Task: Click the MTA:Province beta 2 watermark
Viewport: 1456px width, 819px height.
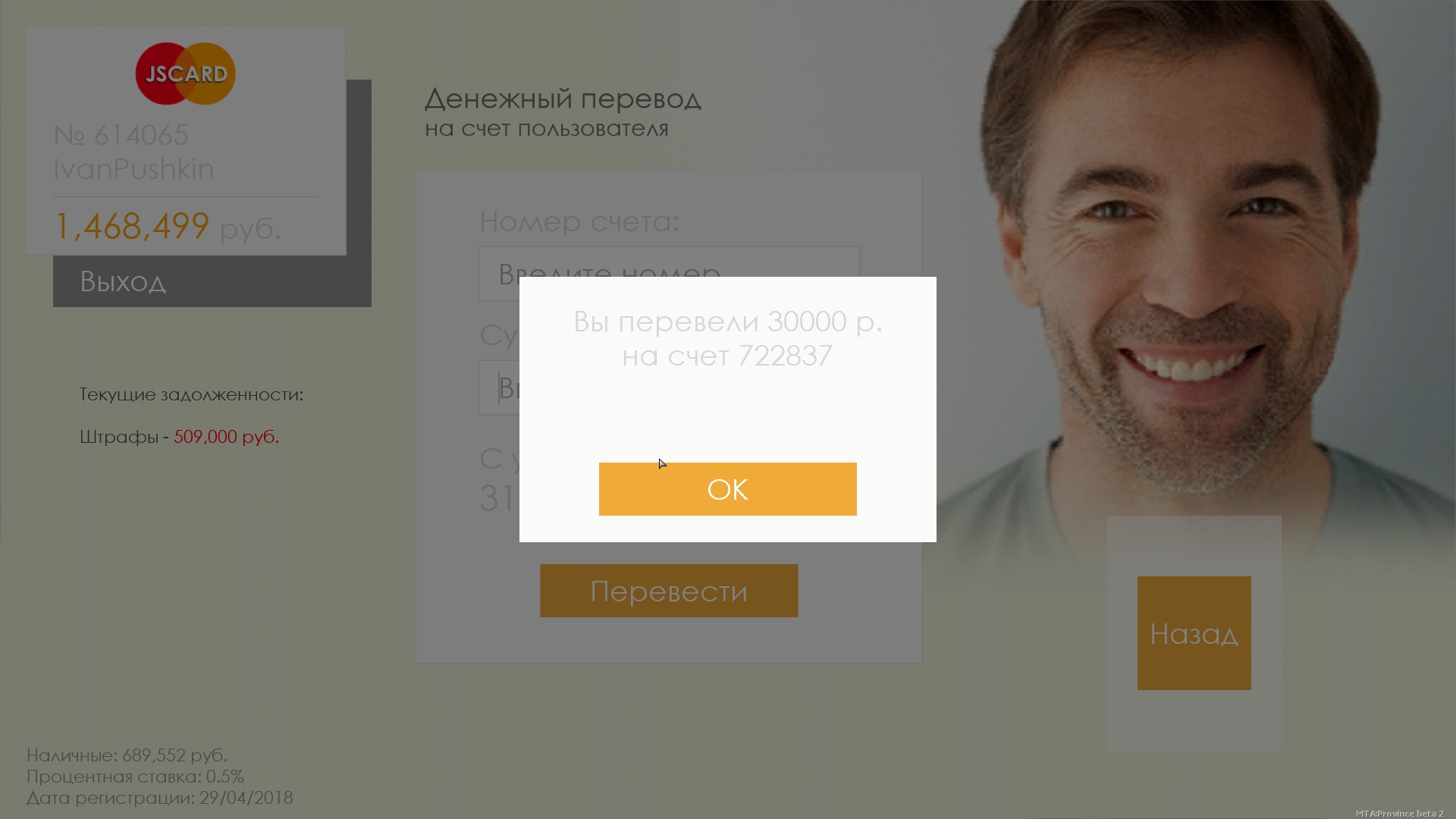Action: click(x=1400, y=813)
